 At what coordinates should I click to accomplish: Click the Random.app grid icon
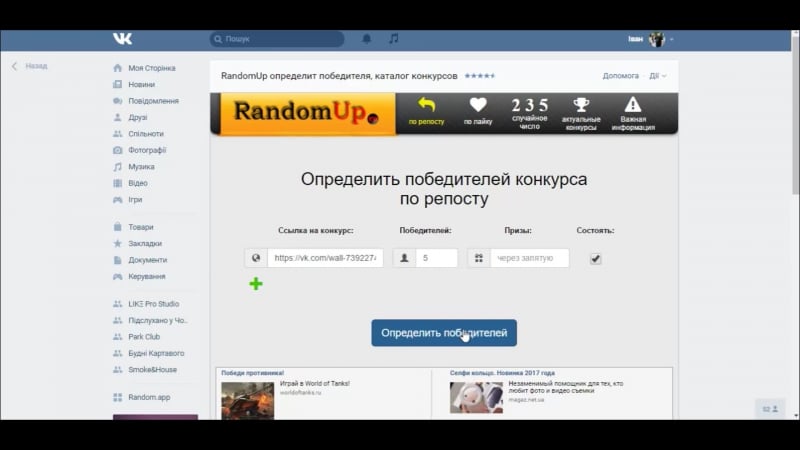pos(117,397)
